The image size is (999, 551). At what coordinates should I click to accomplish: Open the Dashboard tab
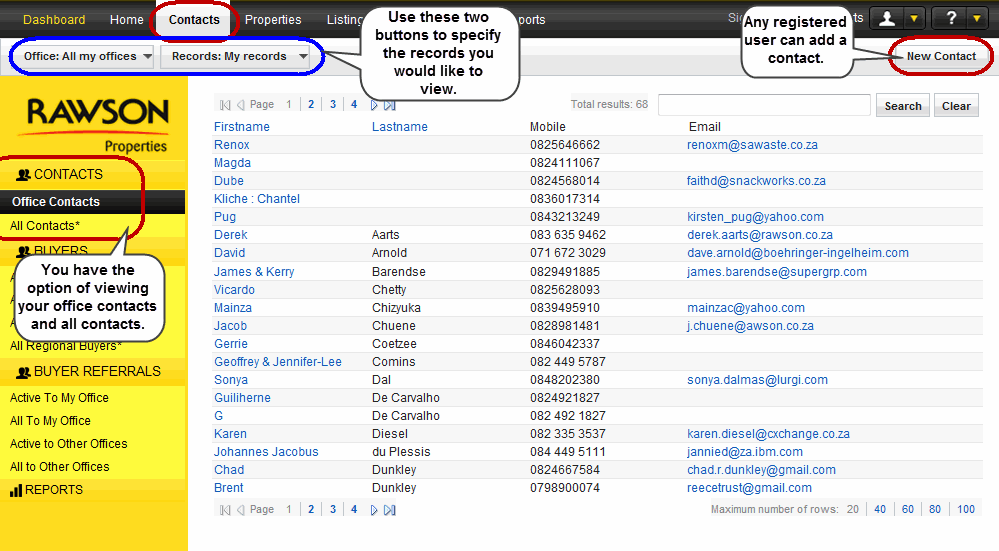coord(54,20)
